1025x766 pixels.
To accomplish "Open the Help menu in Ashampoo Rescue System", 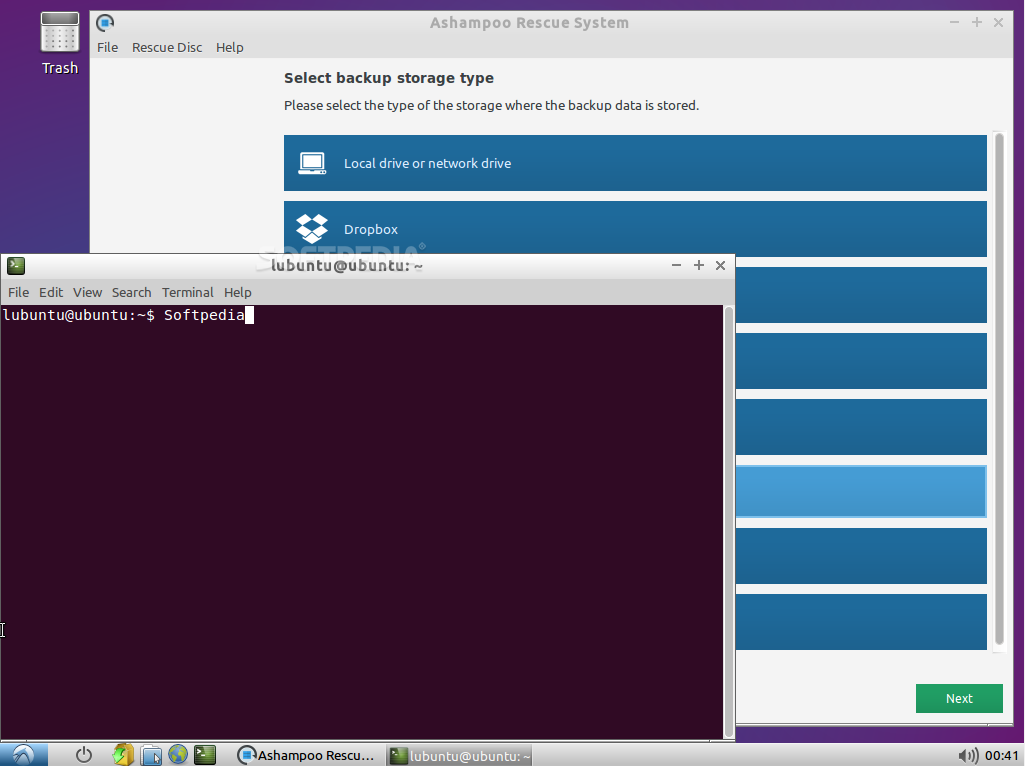I will pos(229,48).
